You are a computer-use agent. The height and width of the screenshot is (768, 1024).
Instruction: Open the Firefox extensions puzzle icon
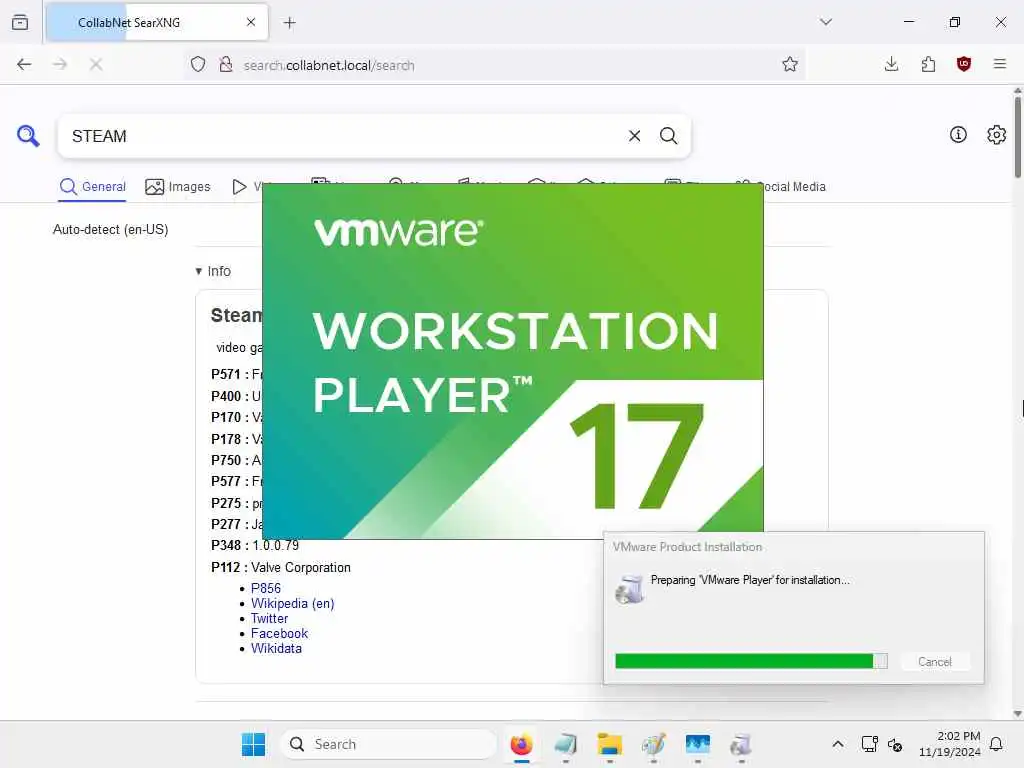click(928, 64)
